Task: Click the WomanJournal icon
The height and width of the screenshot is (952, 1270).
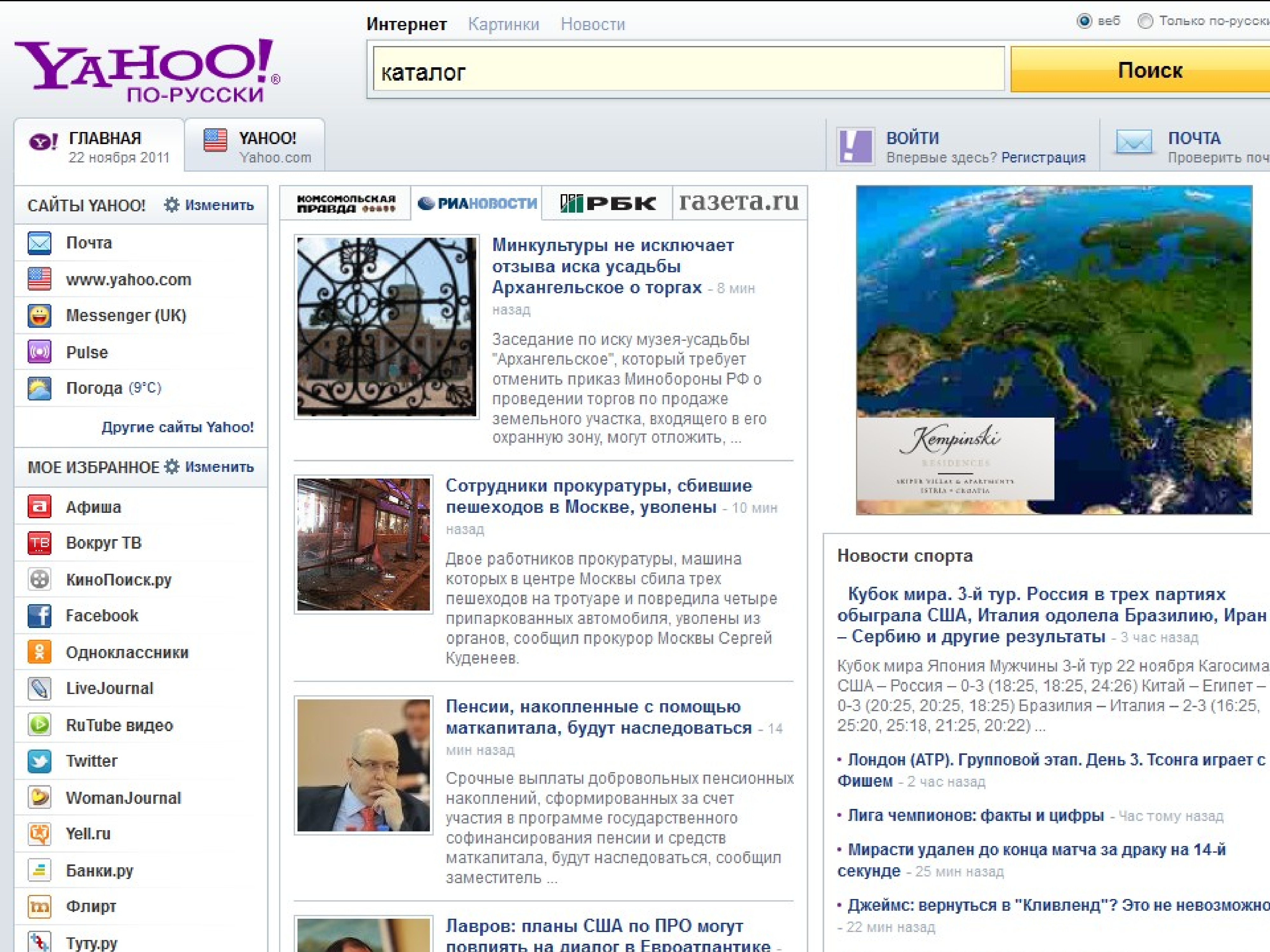Action: (x=39, y=798)
